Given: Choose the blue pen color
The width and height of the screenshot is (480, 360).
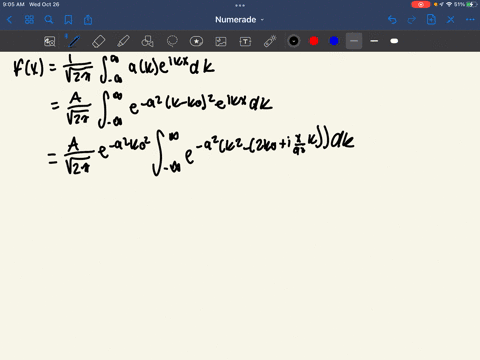Looking at the screenshot, I should pyautogui.click(x=334, y=41).
